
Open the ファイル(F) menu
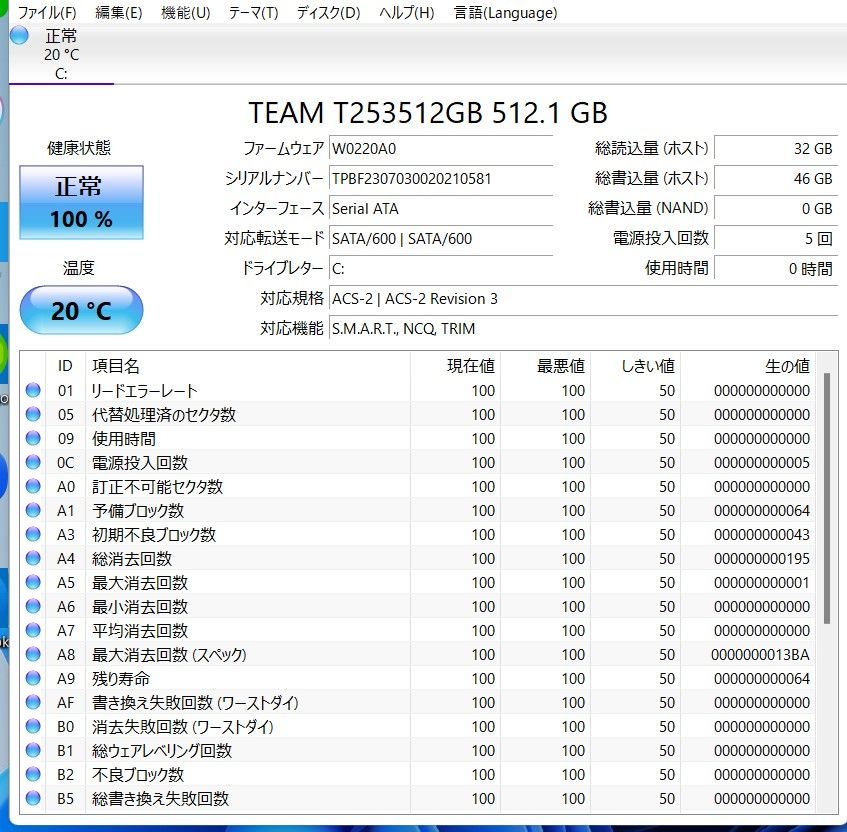[x=47, y=12]
